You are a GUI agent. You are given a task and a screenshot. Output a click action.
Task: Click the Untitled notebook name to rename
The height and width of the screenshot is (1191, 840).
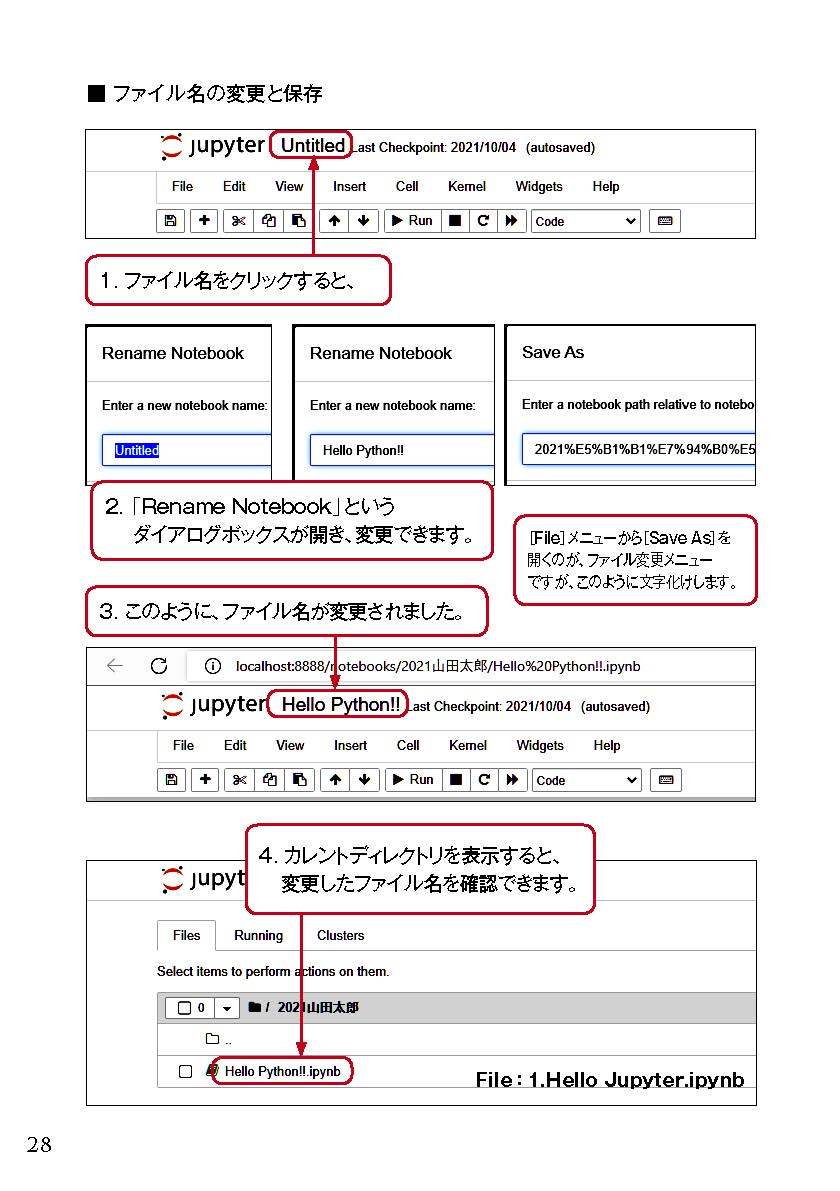coord(312,146)
